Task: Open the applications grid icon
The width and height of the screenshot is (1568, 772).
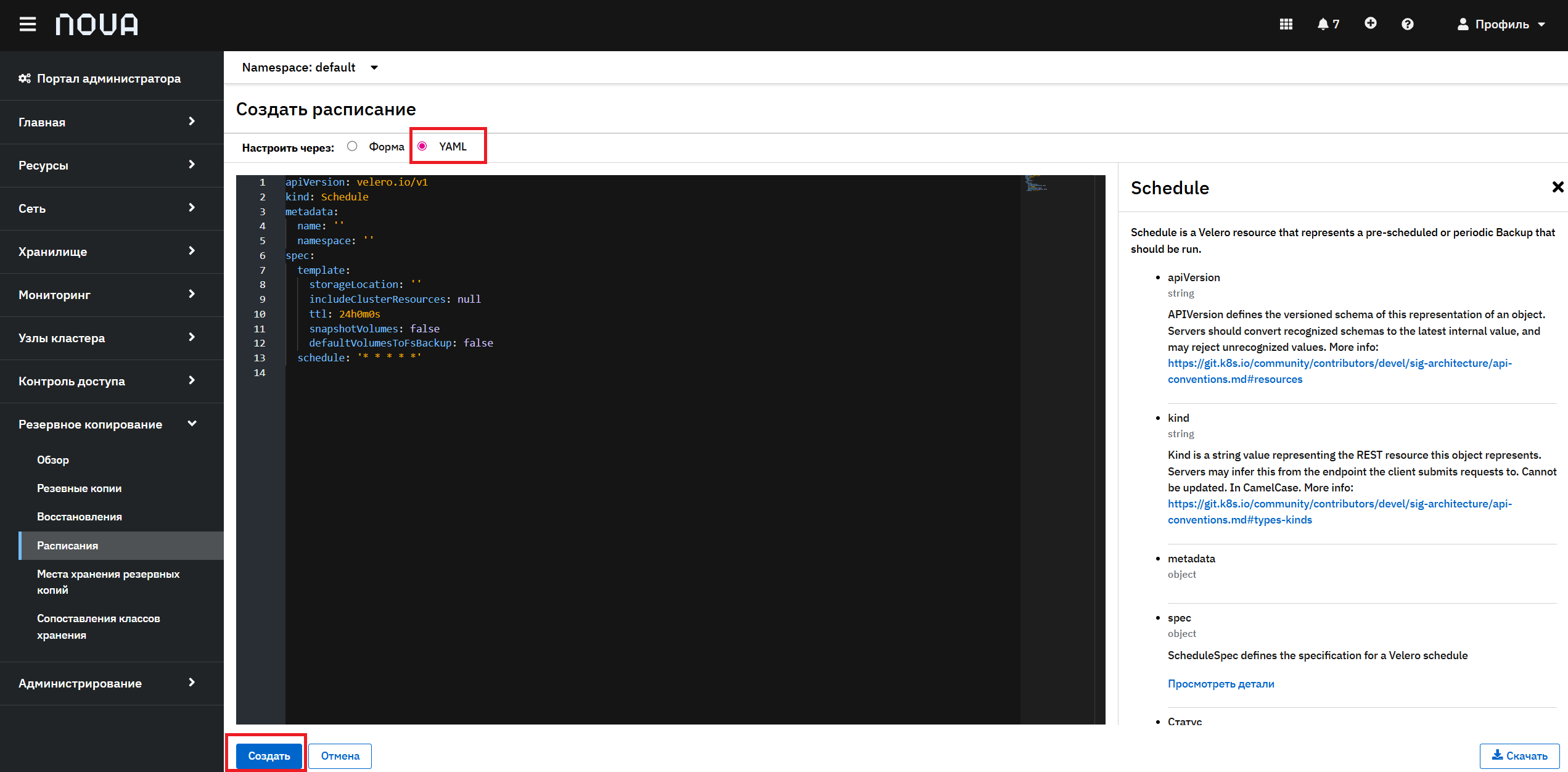Action: tap(1286, 24)
